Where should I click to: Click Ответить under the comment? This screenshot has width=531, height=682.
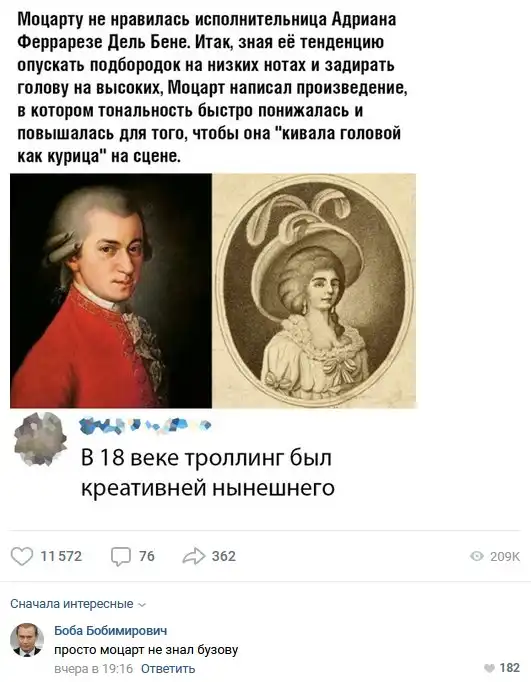click(168, 669)
